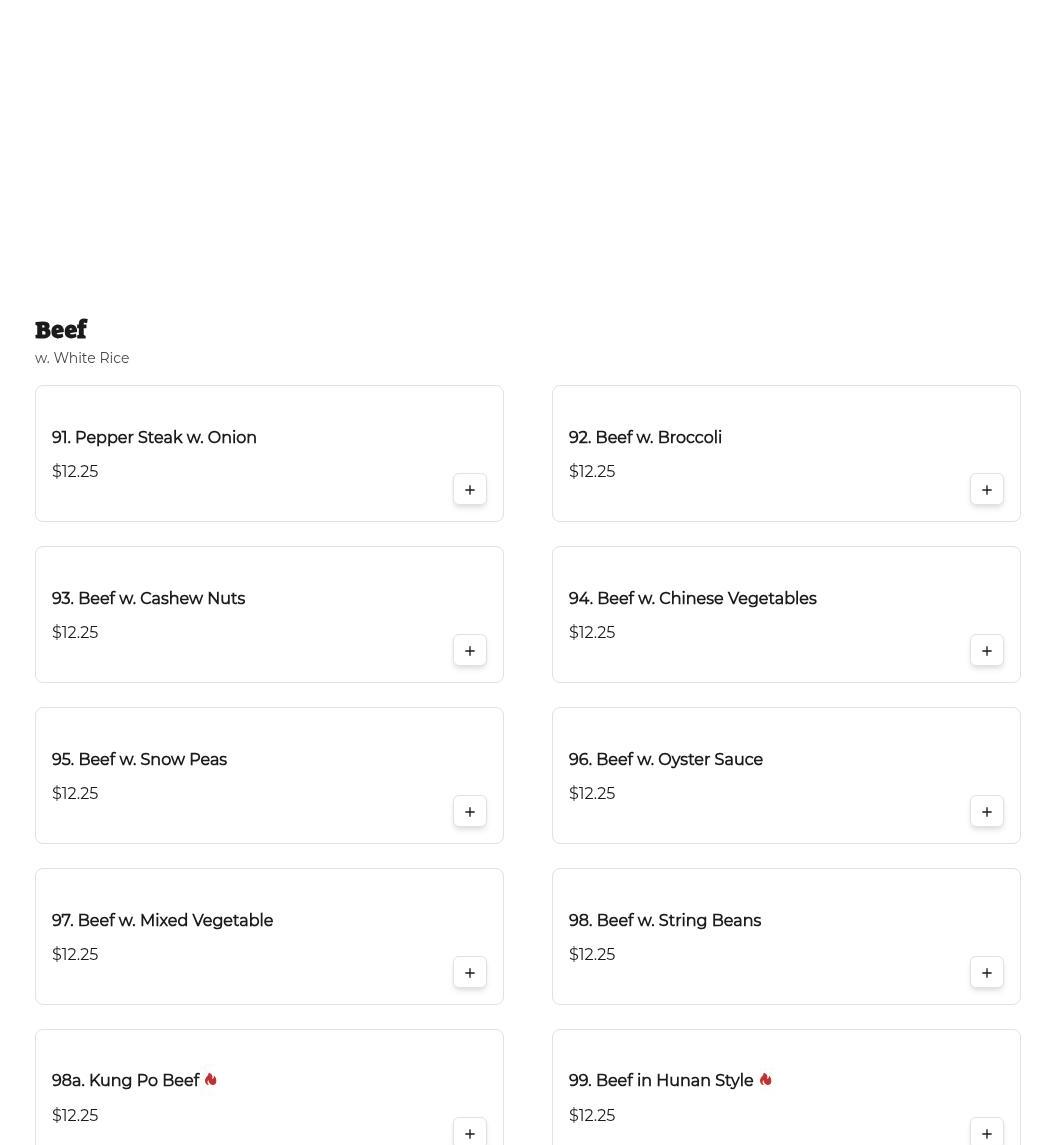Select the 93. Beef w. Cashew Nuts name

pyautogui.click(x=148, y=599)
